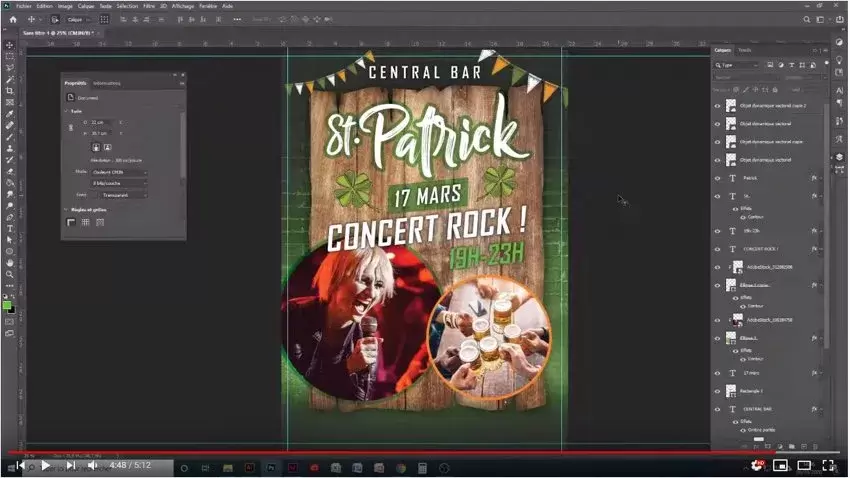Click the Learn lightbulb panel icon
The image size is (850, 478).
839,60
